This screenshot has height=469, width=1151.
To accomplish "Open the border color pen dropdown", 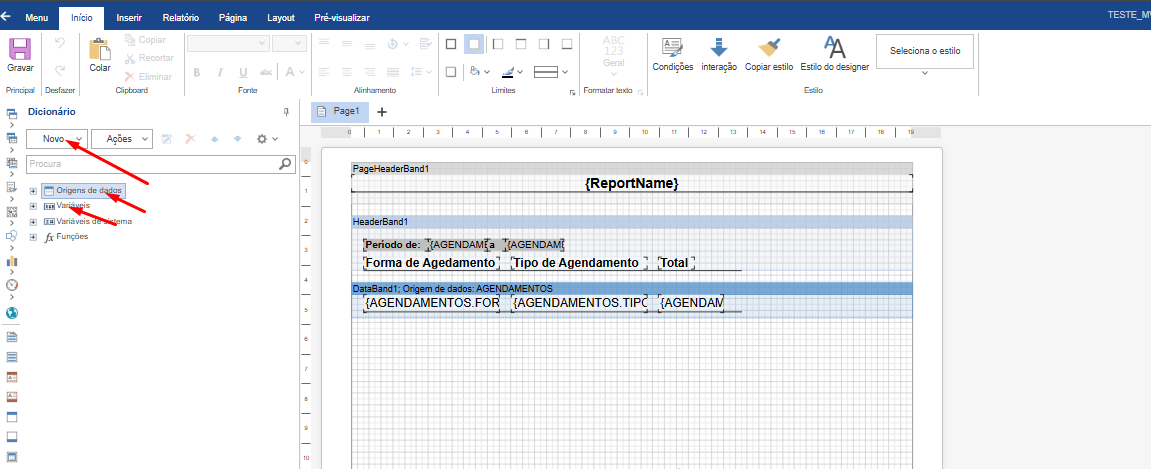I will point(512,72).
